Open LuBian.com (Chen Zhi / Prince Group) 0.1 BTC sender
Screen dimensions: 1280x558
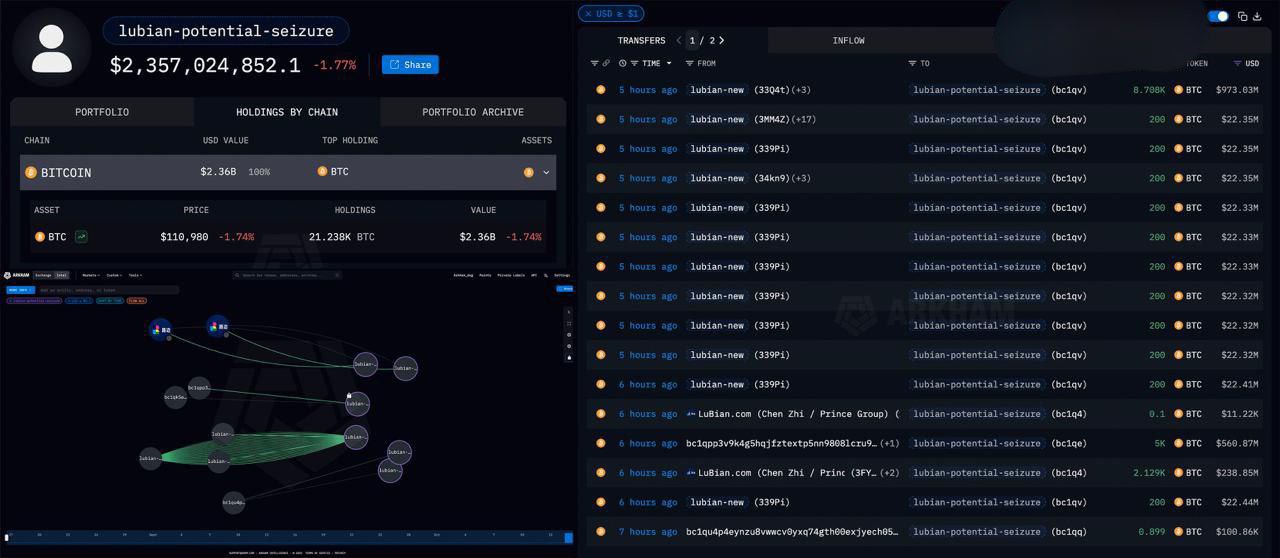[791, 414]
